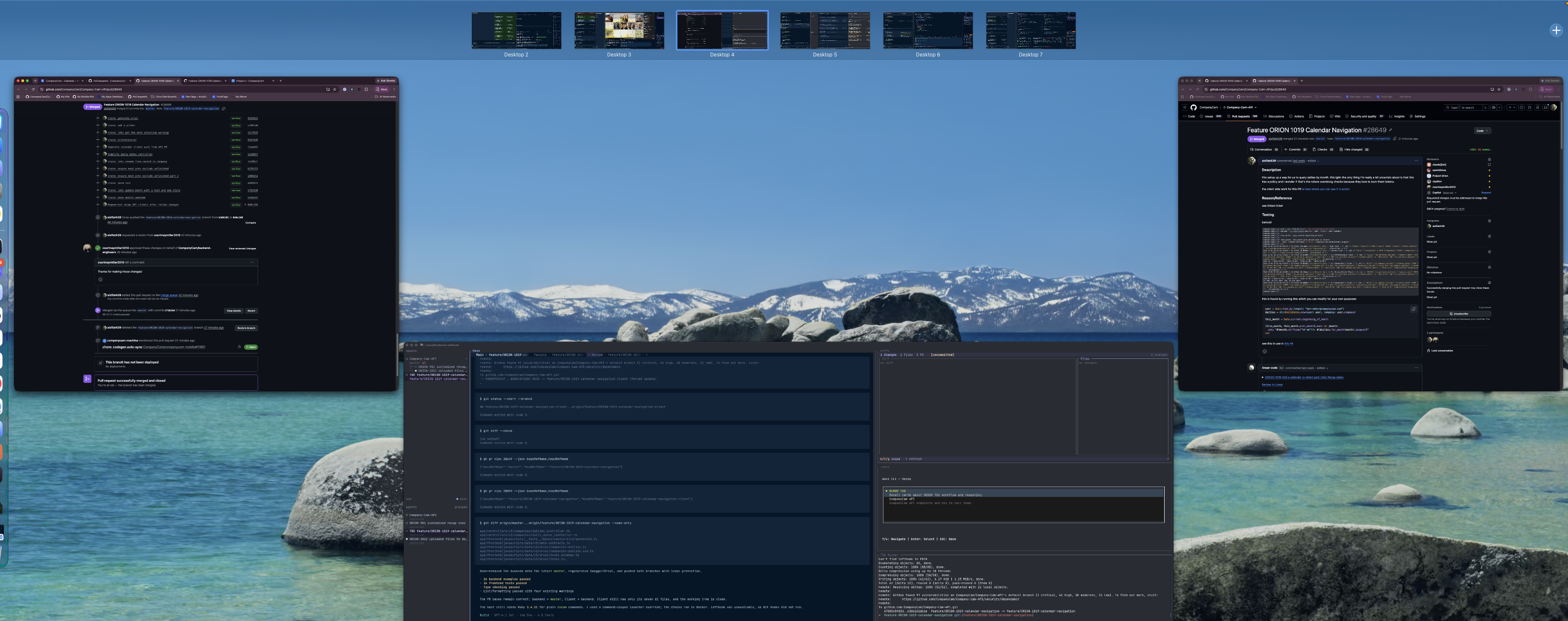The height and width of the screenshot is (621, 1568).
Task: Open Create new dropdown in GitHub header
Action: click(1512, 108)
